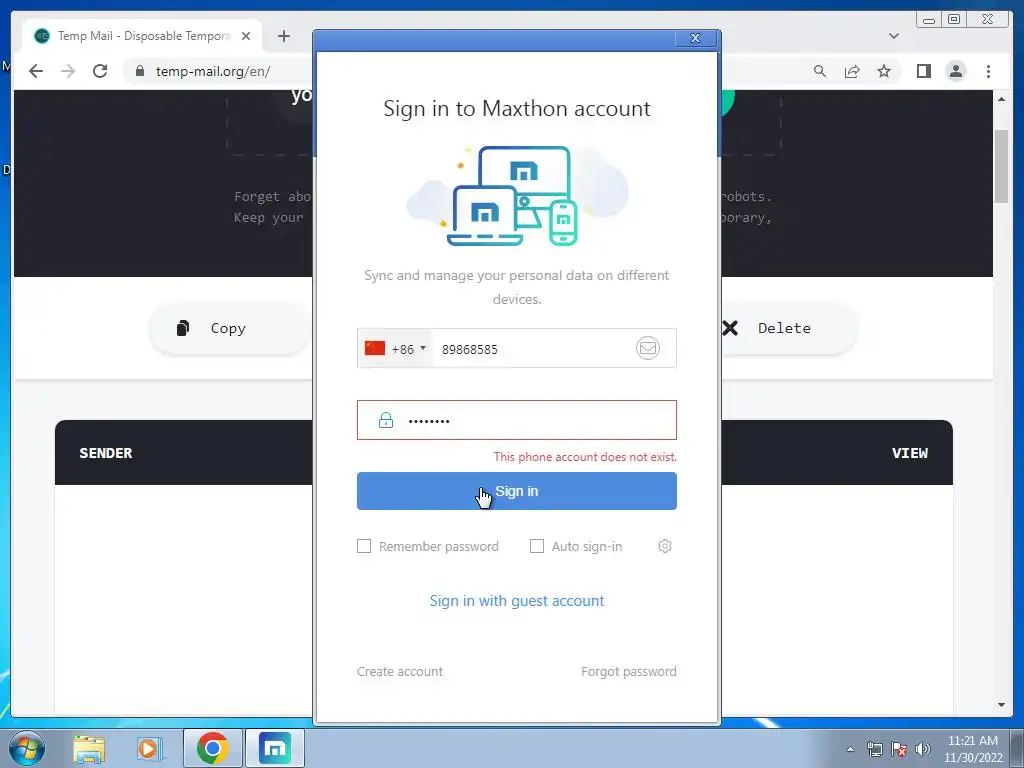Click the Copy button on temp-mail page
Image resolution: width=1024 pixels, height=768 pixels.
(227, 328)
